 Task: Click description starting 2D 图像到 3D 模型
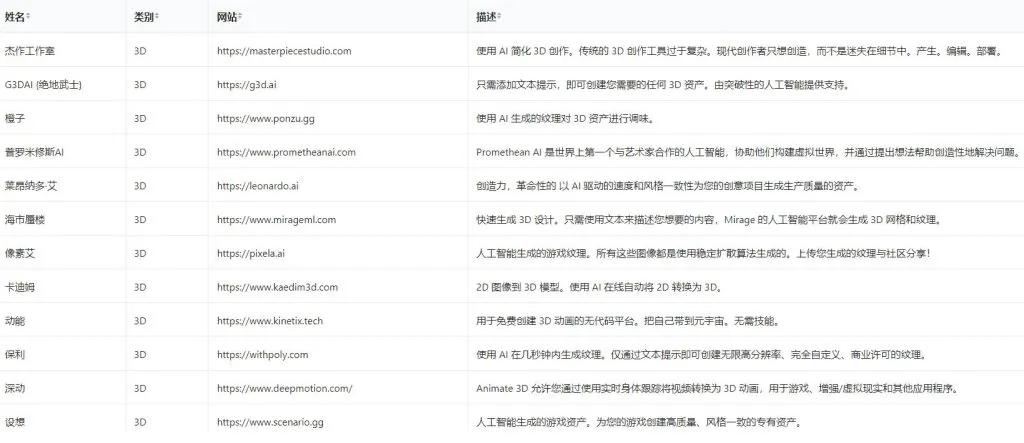click(600, 287)
